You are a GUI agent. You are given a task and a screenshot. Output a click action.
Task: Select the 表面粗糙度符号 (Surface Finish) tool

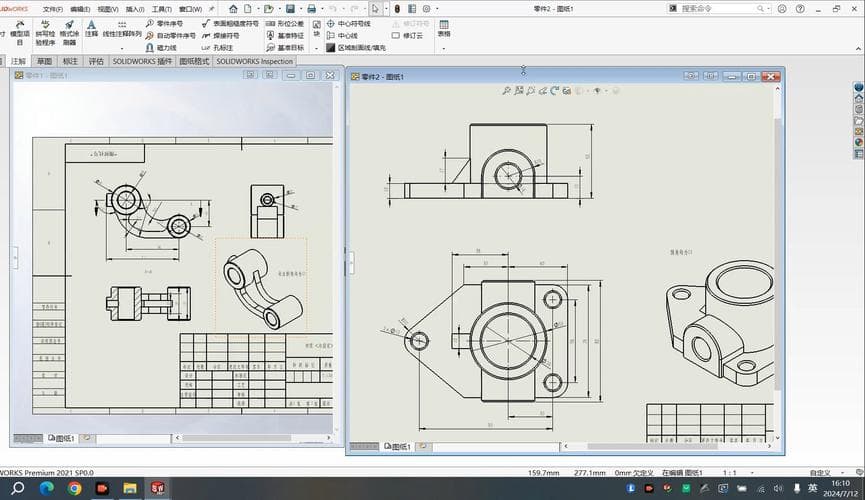230,24
